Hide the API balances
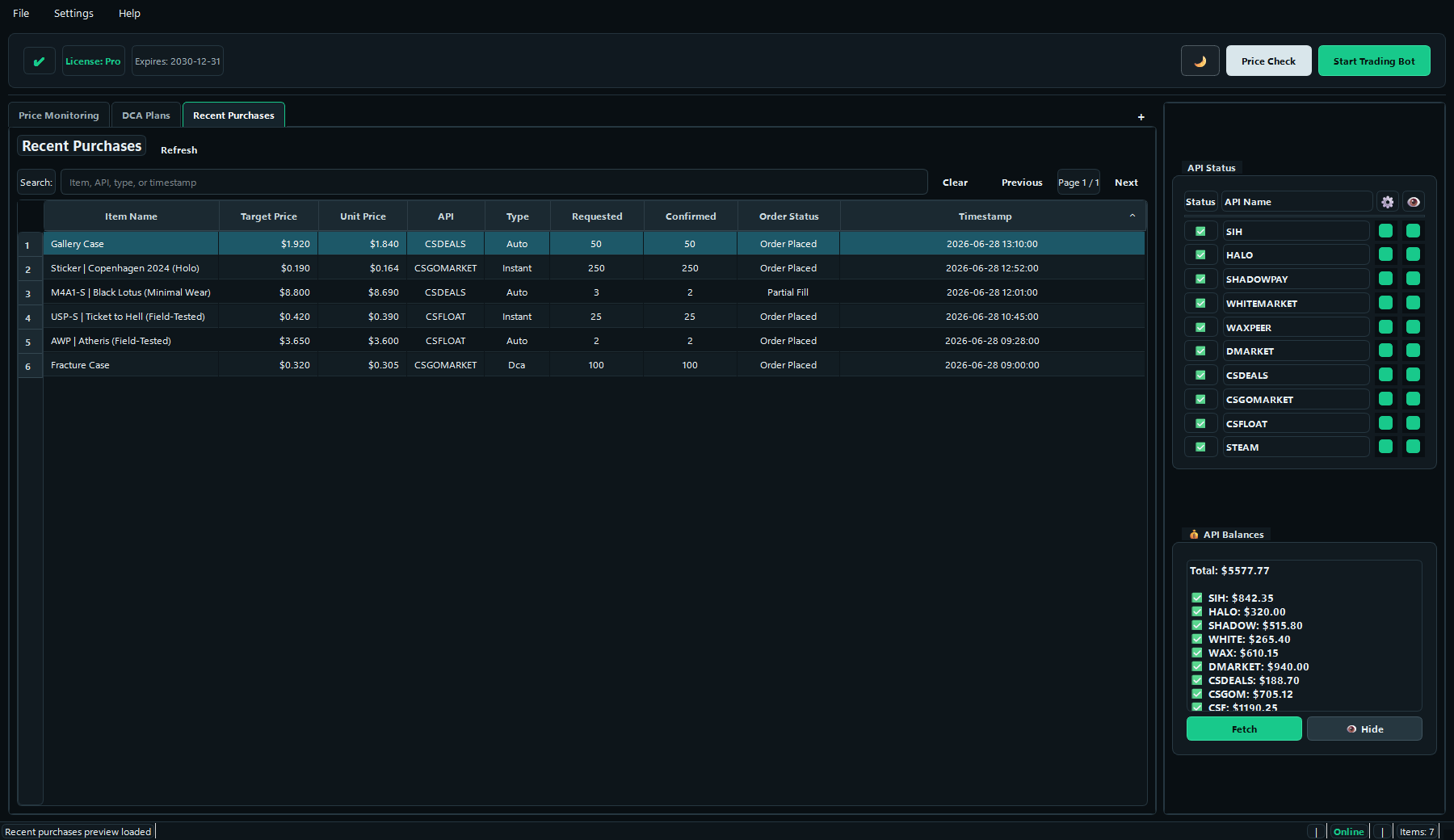Image resolution: width=1454 pixels, height=840 pixels. 1364,729
